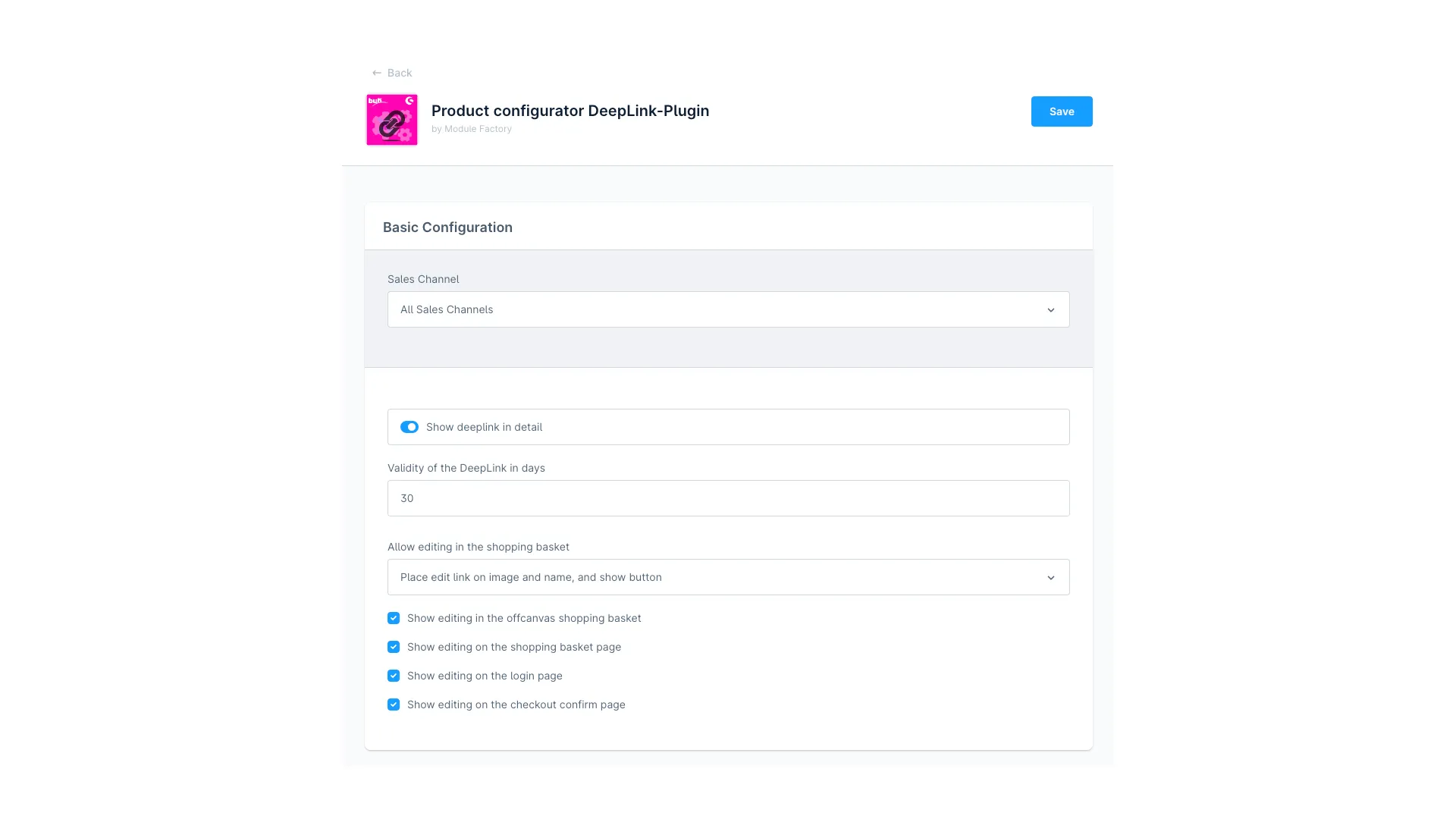Open the Sales Channel dropdown chevron
Screen dimensions: 1456x819
(x=1051, y=309)
